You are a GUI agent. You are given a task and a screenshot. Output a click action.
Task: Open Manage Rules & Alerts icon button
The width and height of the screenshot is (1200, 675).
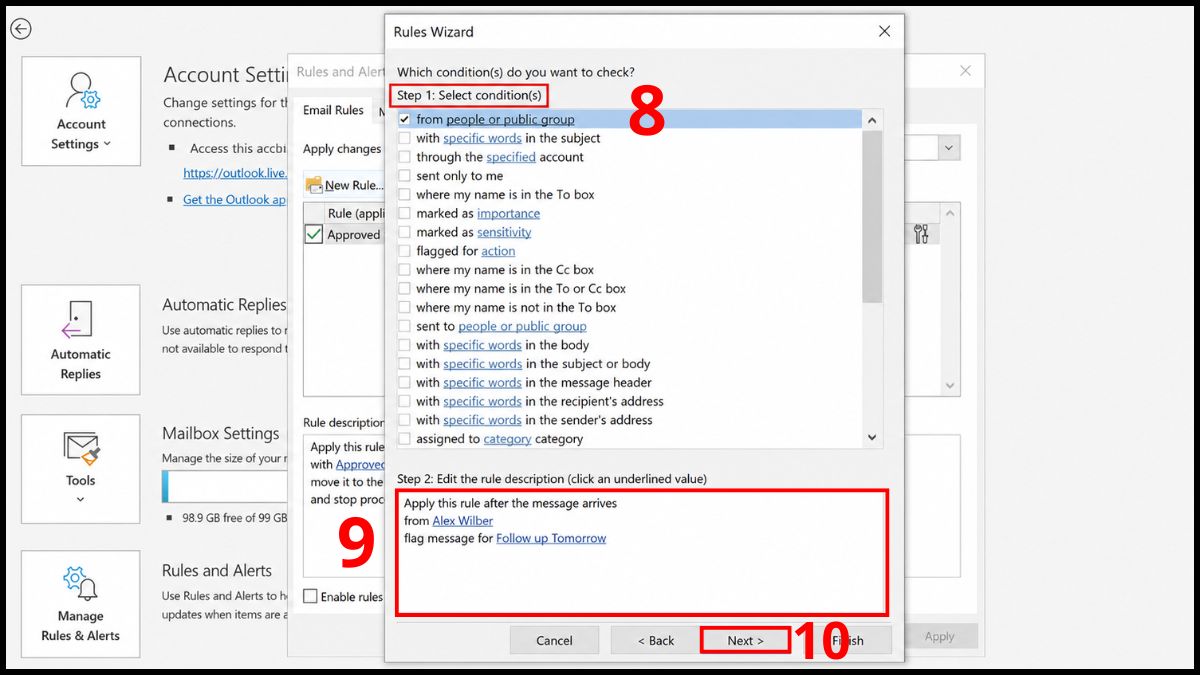81,604
